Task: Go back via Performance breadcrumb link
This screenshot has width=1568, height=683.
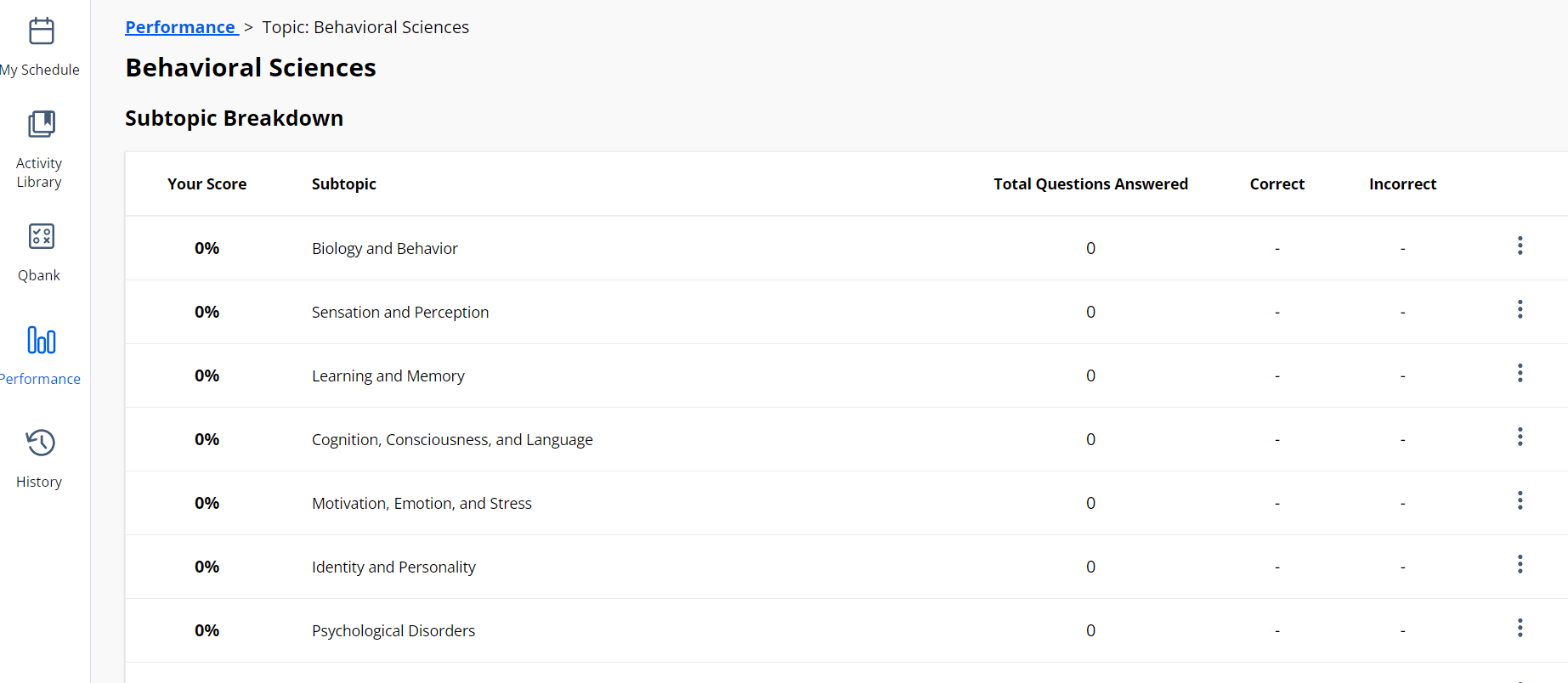Action: click(180, 27)
